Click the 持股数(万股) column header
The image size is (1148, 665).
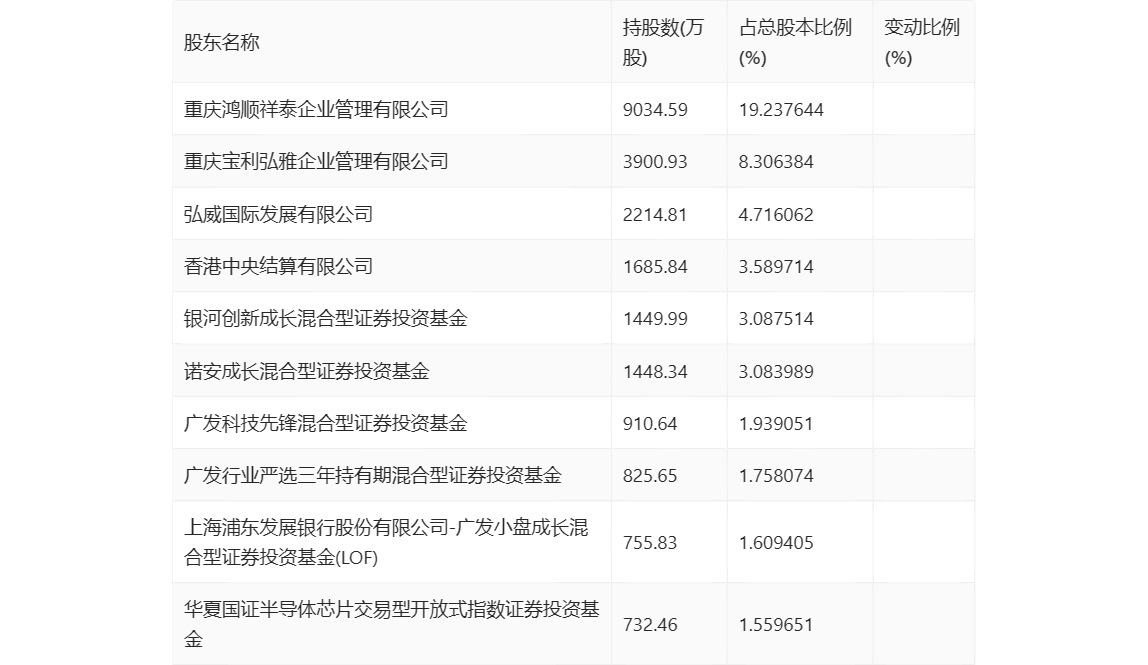[663, 42]
